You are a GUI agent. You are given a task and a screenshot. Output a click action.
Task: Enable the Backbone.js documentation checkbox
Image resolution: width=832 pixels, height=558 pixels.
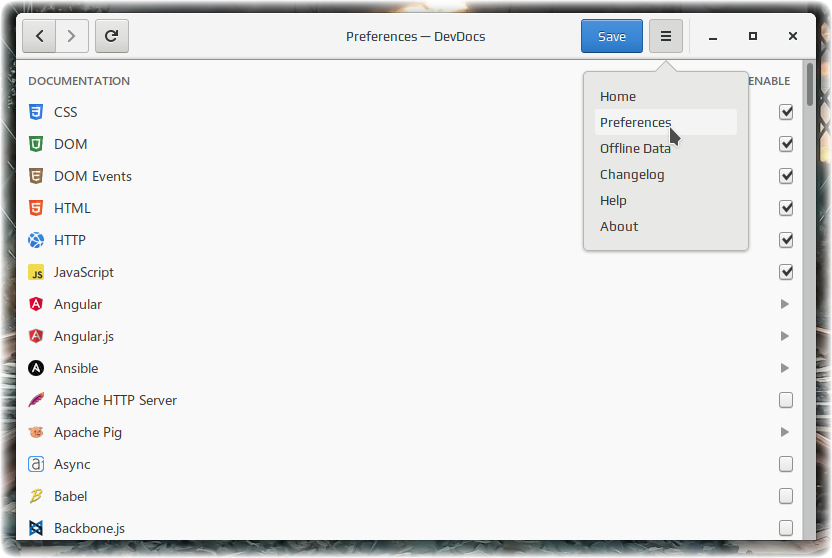(786, 528)
